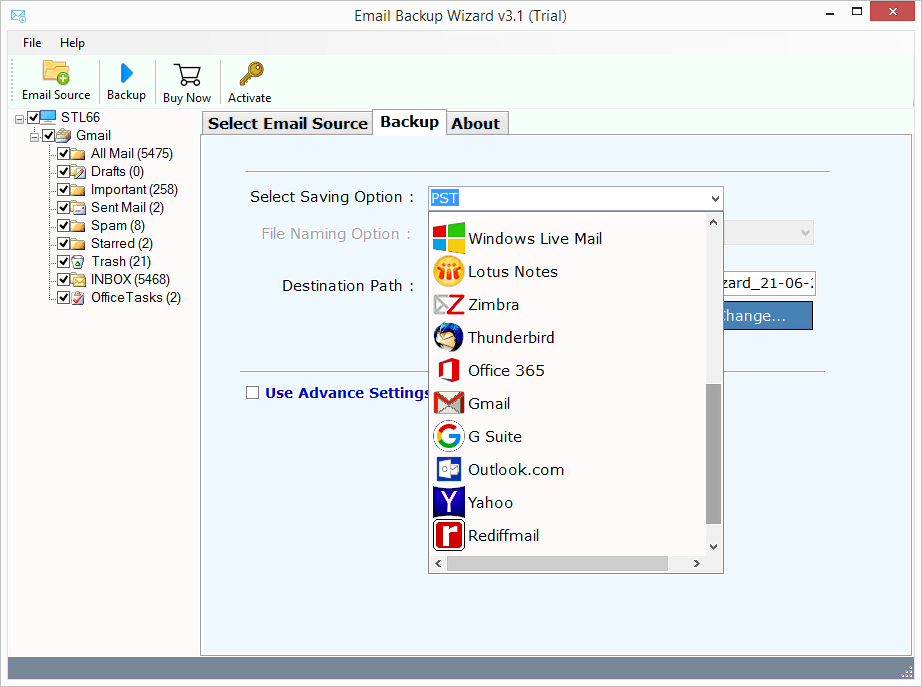Choose the Thunderbird icon
This screenshot has height=687, width=922.
(x=449, y=338)
